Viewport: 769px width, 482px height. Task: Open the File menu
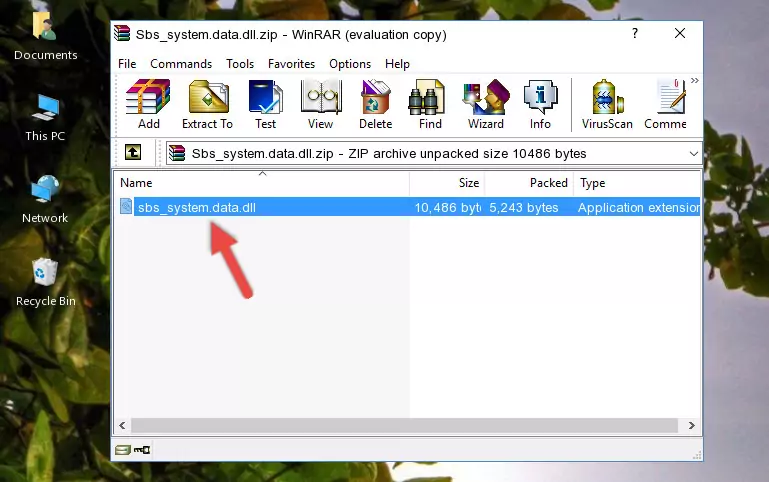tap(127, 64)
